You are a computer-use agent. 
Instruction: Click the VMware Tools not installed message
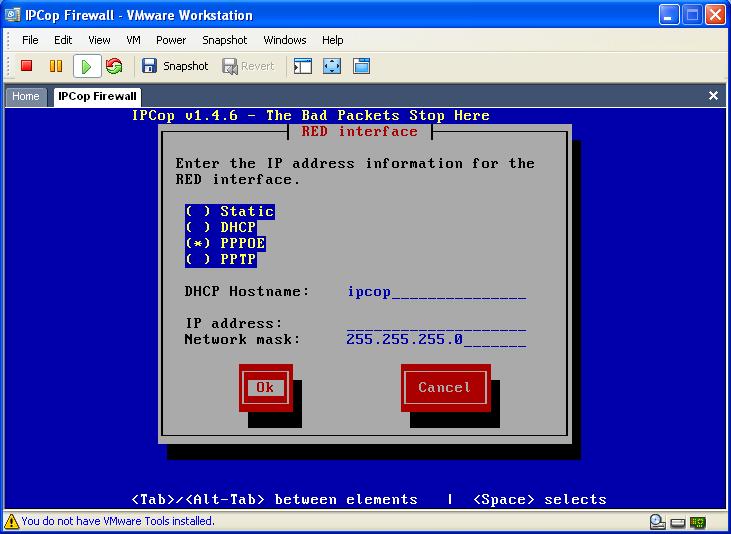[118, 521]
